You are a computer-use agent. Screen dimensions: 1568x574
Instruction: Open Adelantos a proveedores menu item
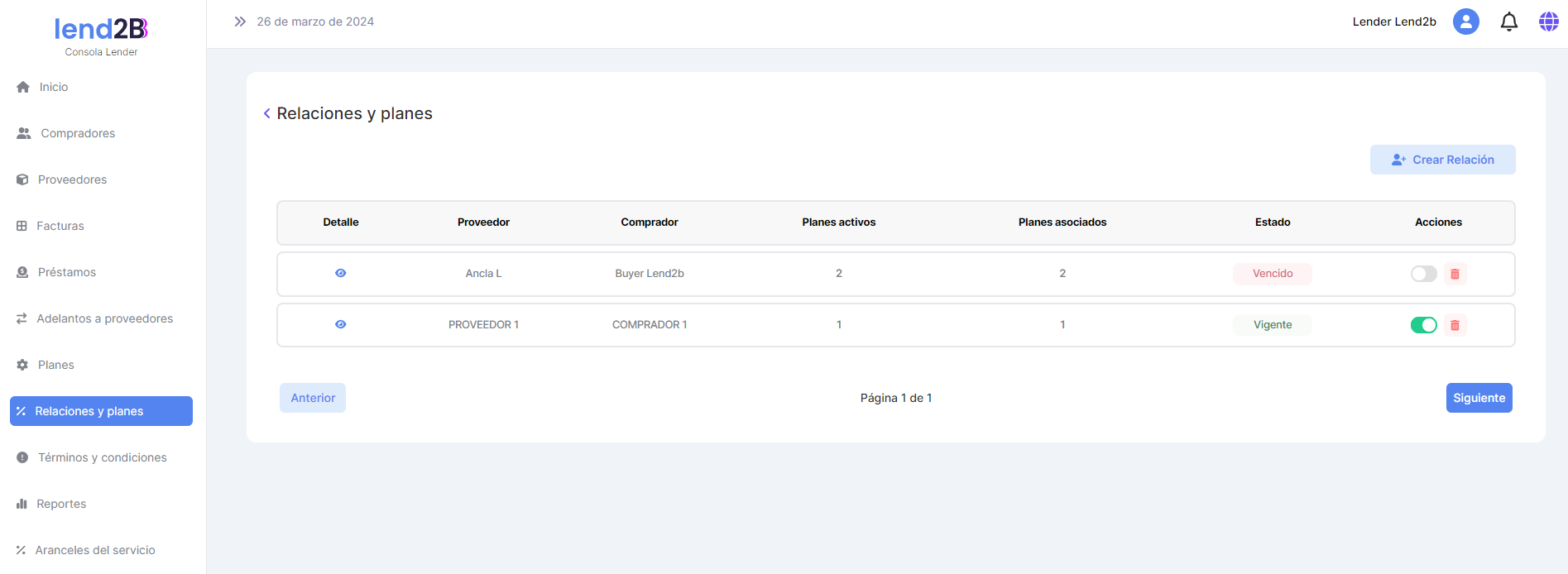tap(104, 318)
